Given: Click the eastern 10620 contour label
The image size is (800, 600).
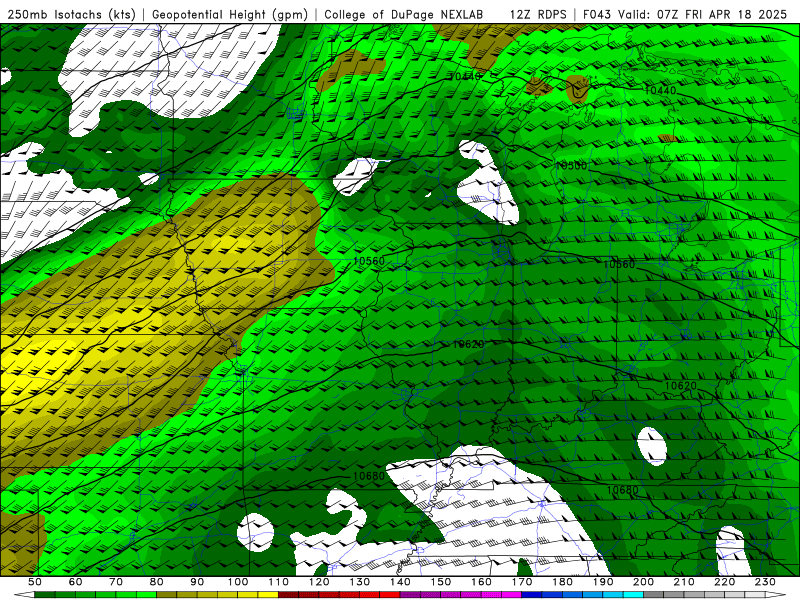Looking at the screenshot, I should 681,386.
